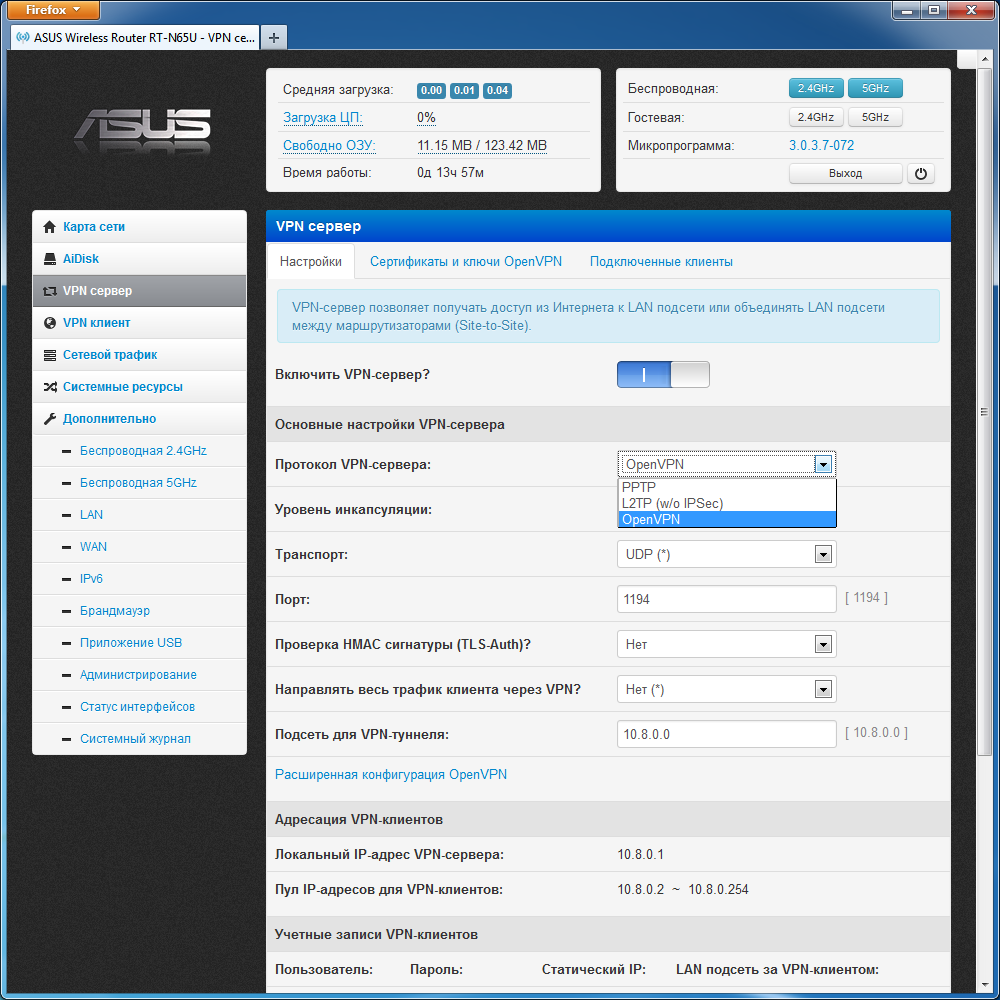The image size is (1000, 1000).
Task: Click the power icon button next to Выход
Action: (920, 173)
